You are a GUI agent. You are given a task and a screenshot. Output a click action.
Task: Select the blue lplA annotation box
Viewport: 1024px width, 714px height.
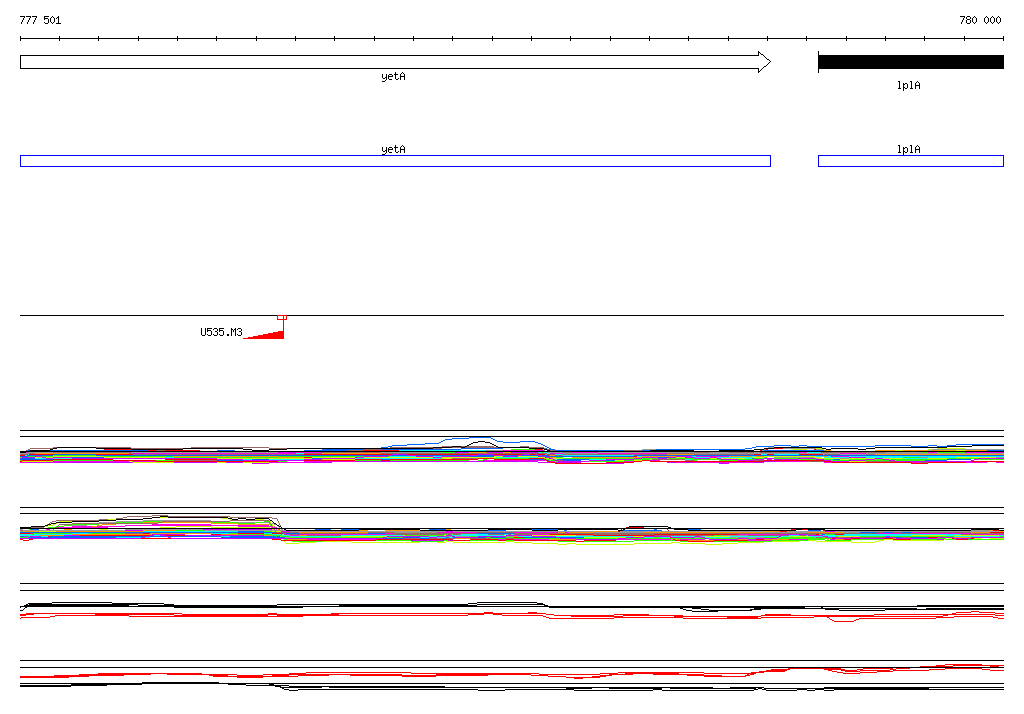(x=911, y=161)
